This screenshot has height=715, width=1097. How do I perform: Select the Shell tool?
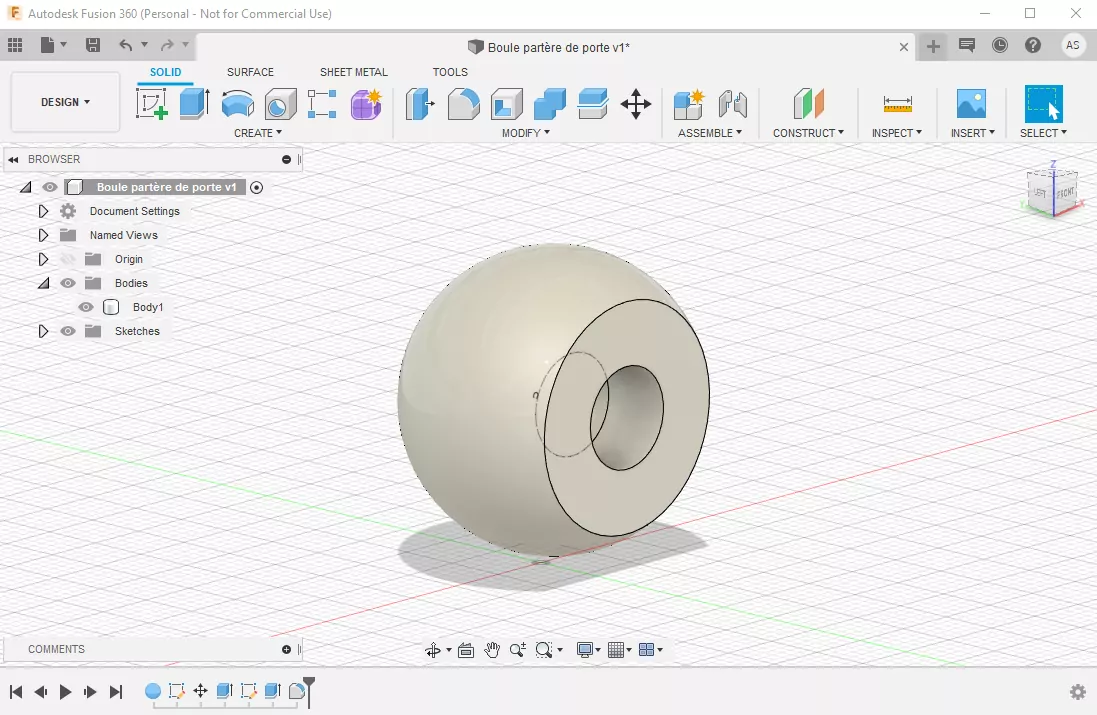(507, 104)
